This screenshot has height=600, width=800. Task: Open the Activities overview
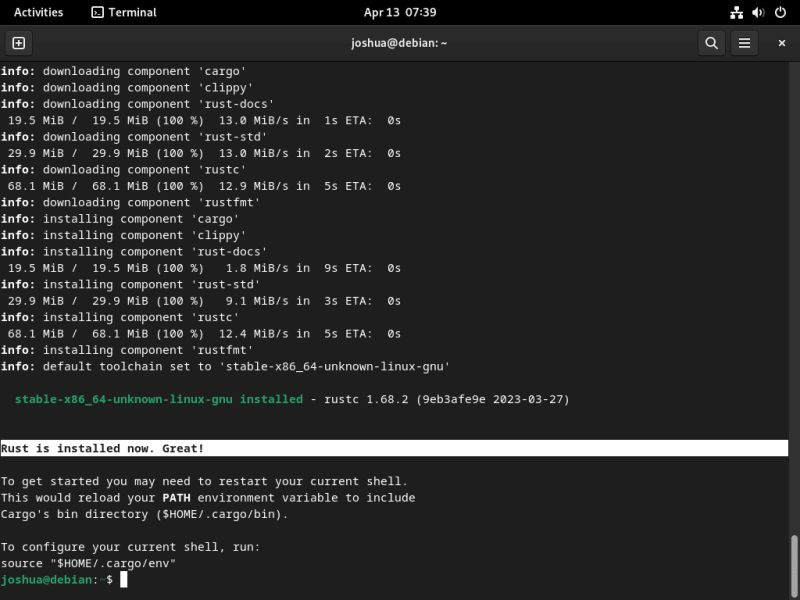pyautogui.click(x=37, y=12)
